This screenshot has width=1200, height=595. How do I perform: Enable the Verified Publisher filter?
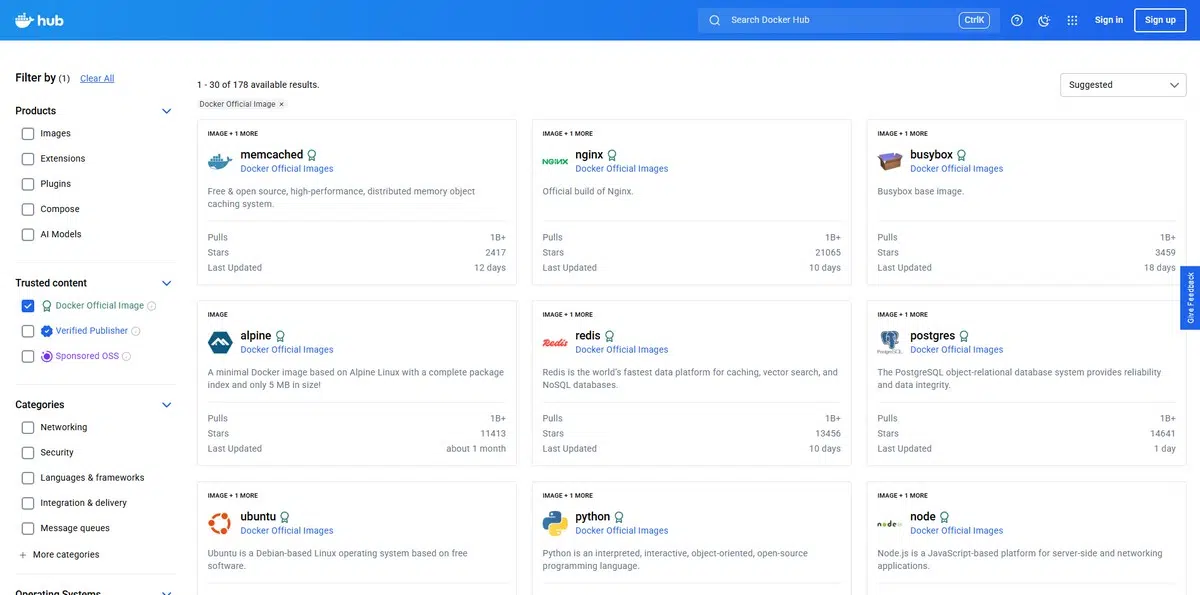28,331
